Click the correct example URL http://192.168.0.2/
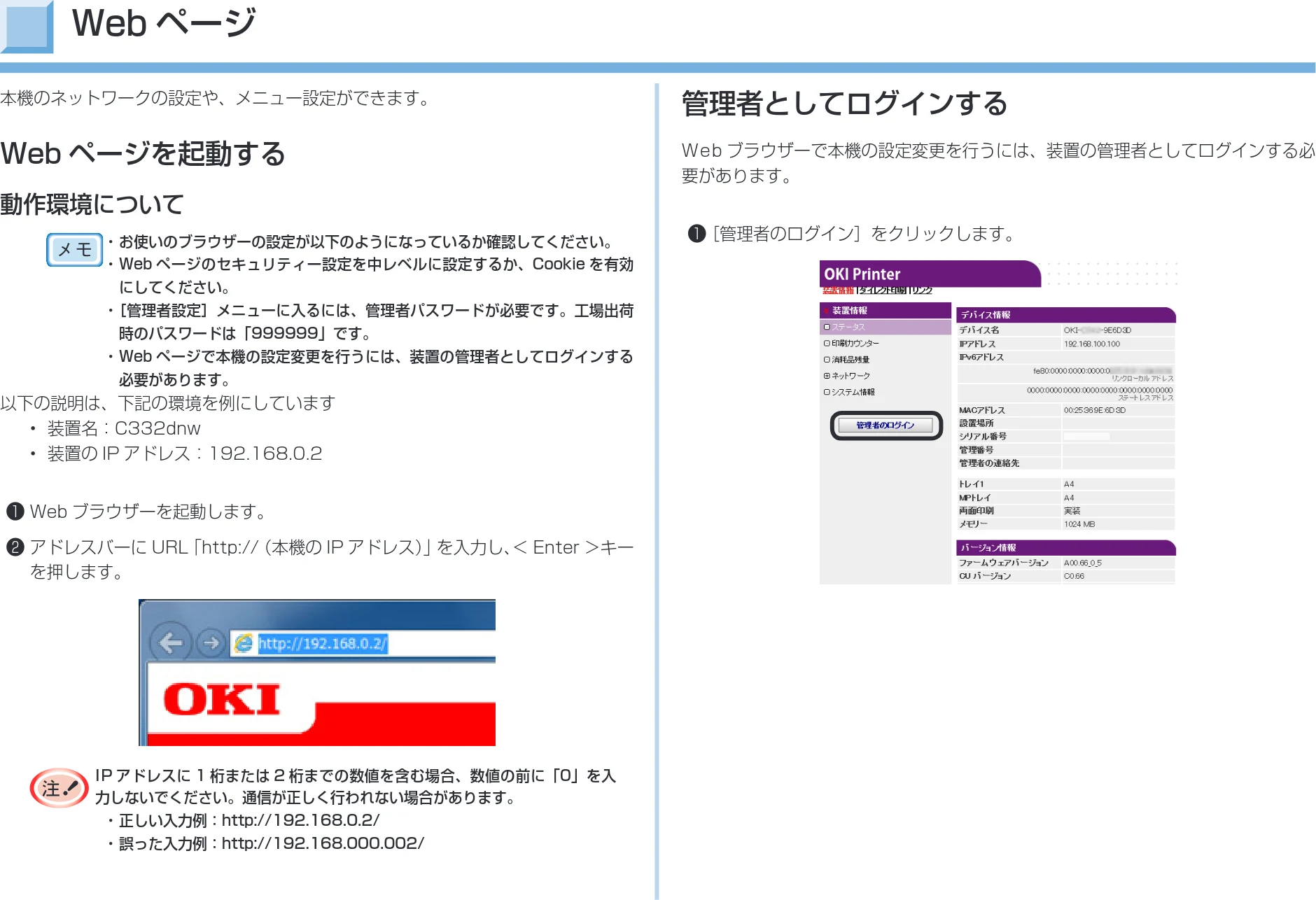The image size is (1316, 900). pyautogui.click(x=300, y=820)
